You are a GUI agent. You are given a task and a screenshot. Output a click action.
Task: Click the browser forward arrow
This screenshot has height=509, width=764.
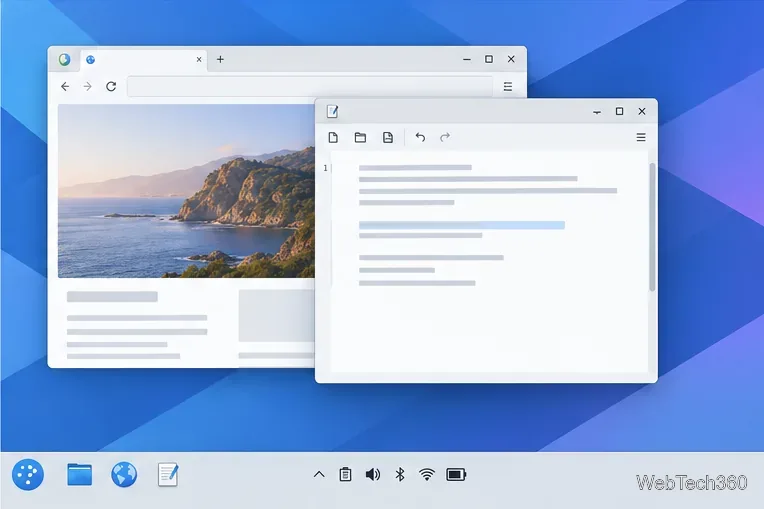coord(88,86)
